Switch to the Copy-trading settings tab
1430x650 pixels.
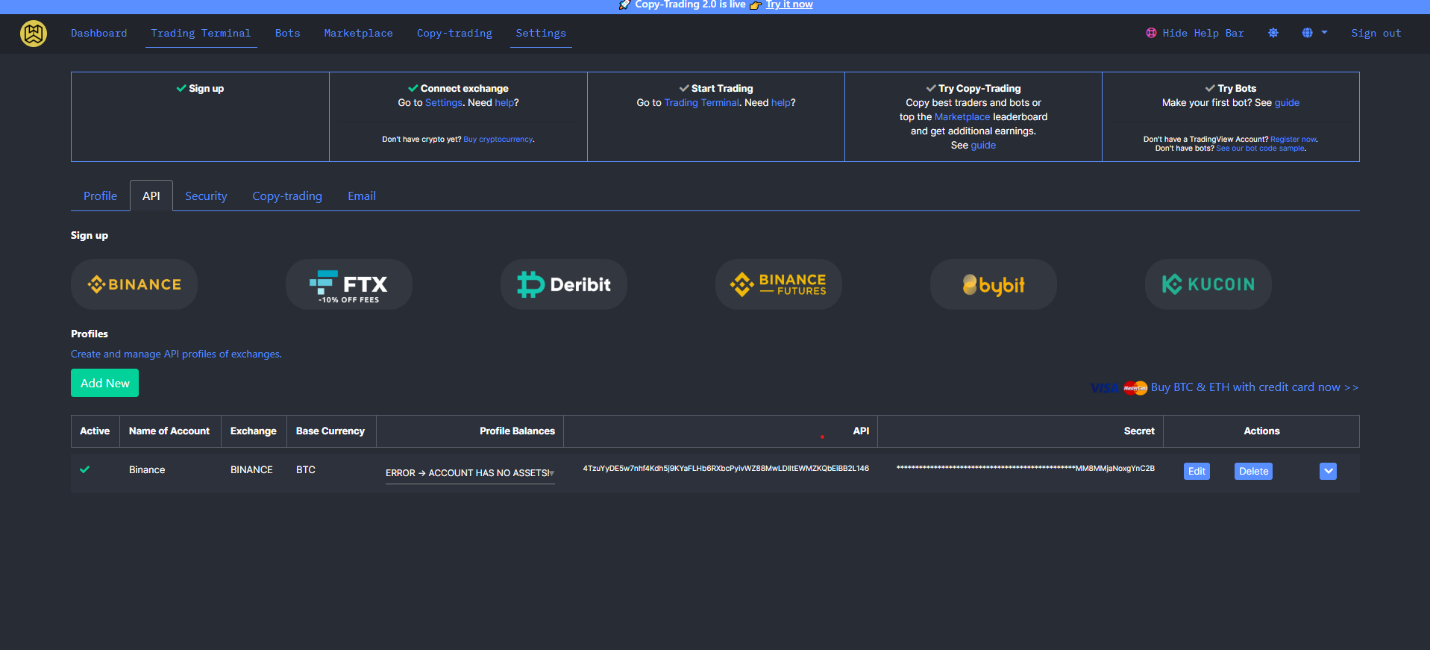[x=287, y=196]
